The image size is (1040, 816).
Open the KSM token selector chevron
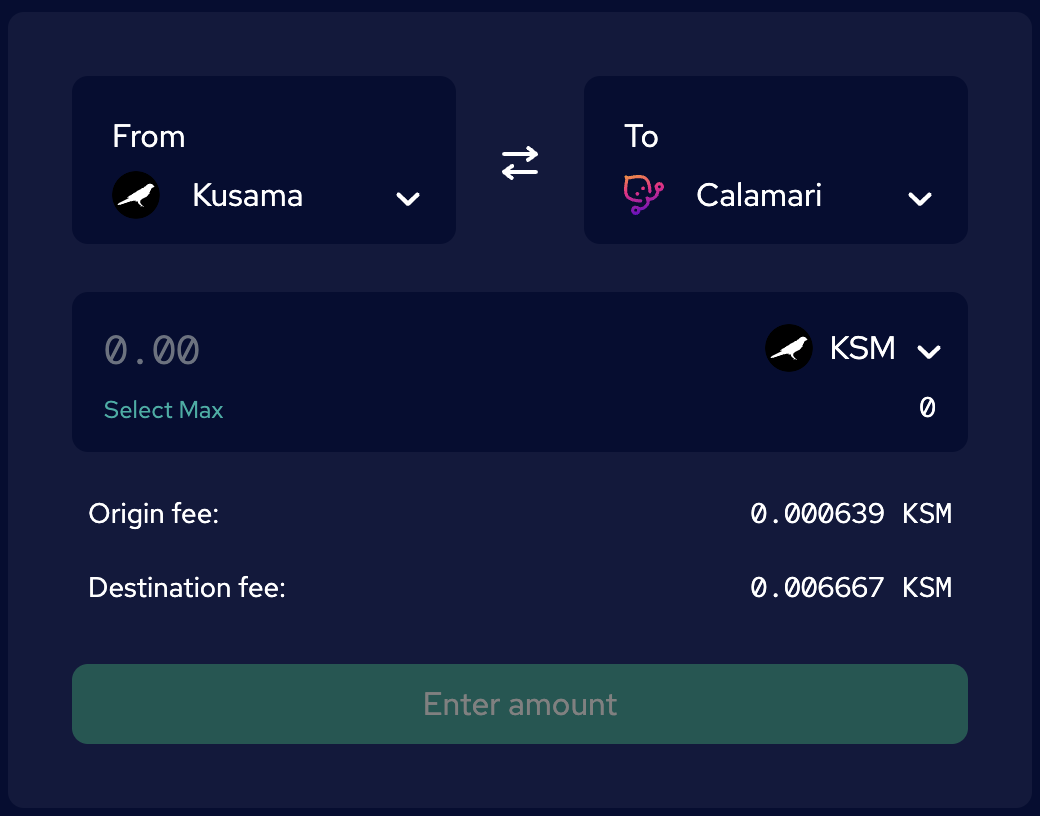point(929,351)
